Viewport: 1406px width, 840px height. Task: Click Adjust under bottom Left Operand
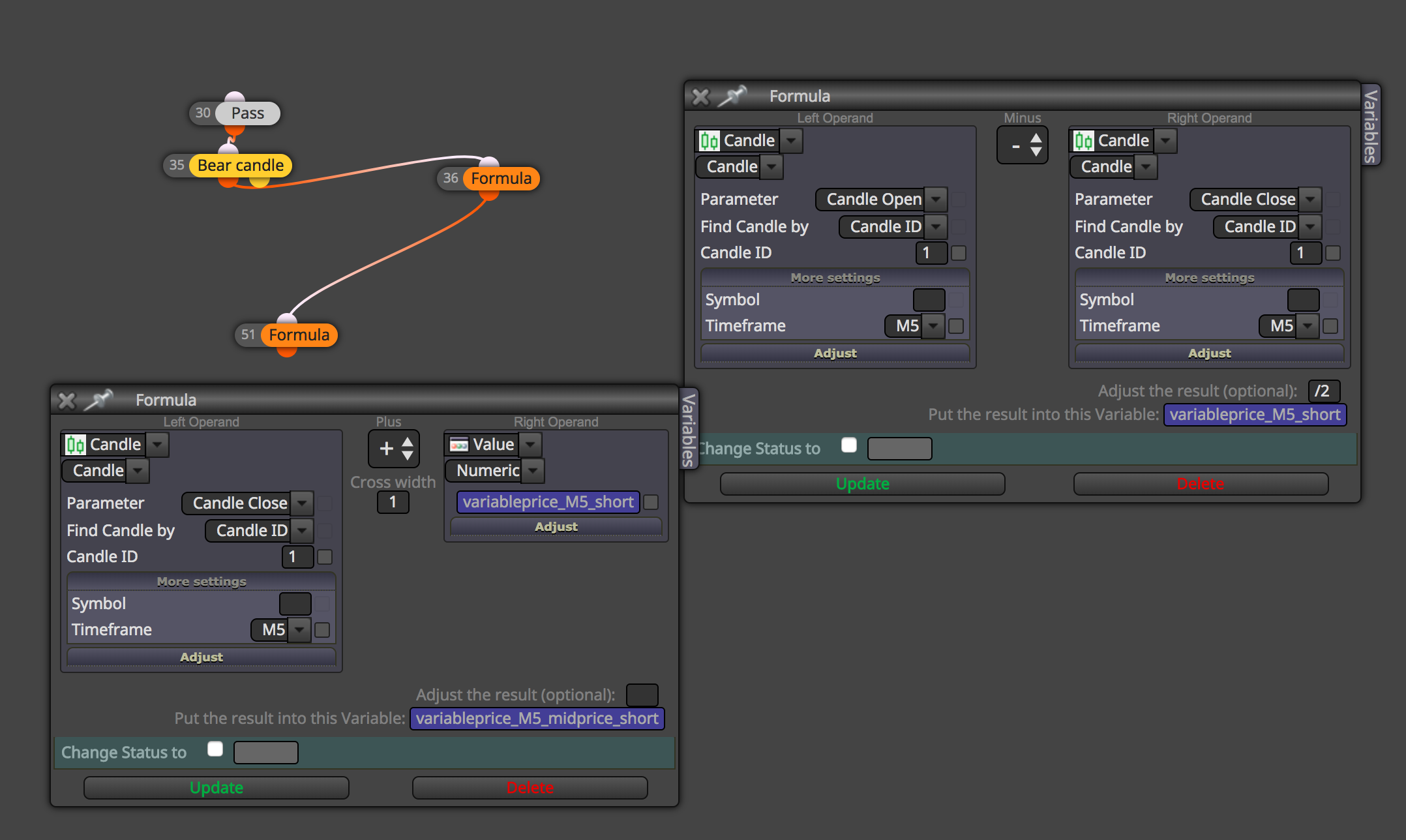(x=201, y=657)
